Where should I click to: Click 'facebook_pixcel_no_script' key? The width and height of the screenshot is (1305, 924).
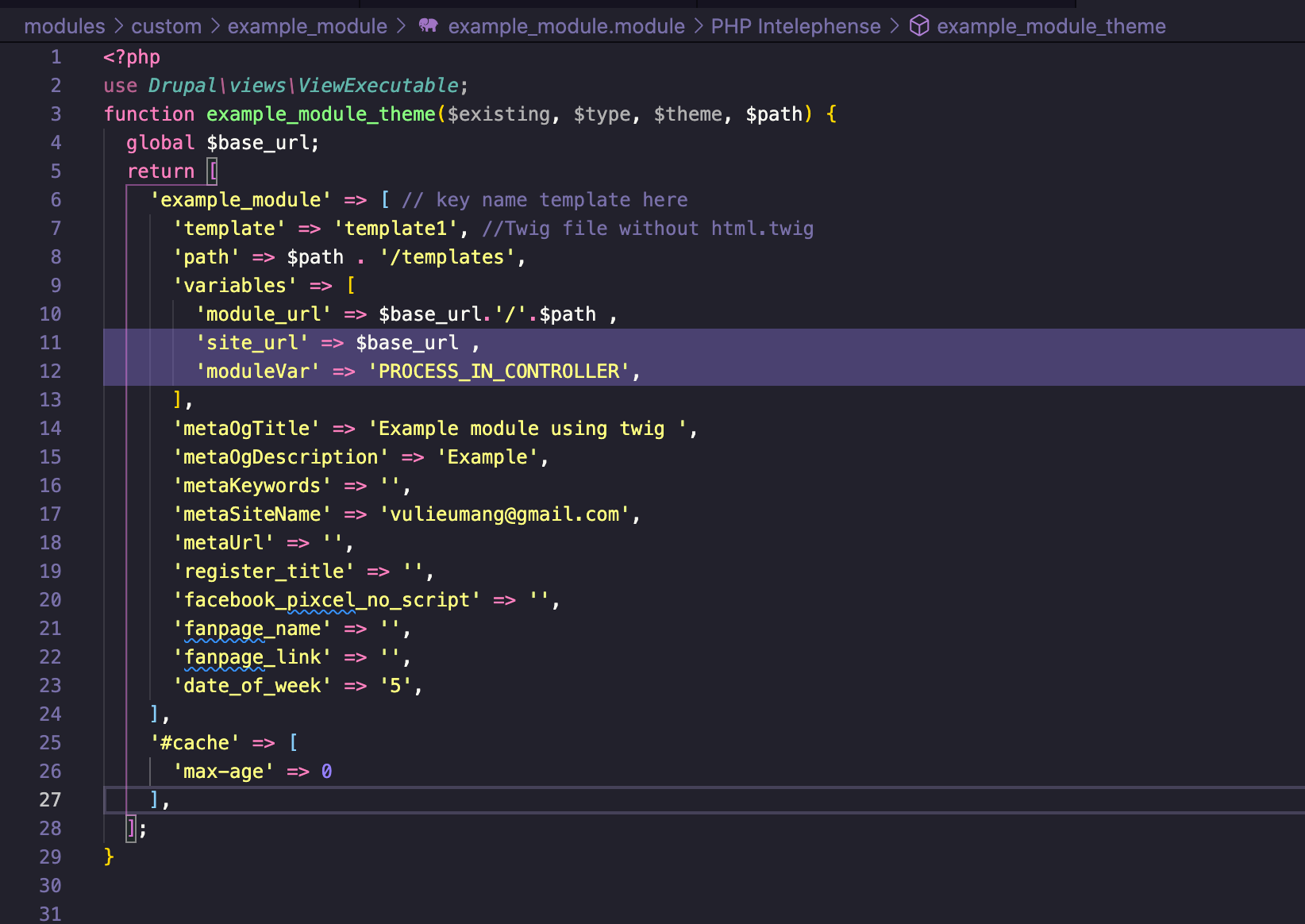tap(327, 600)
